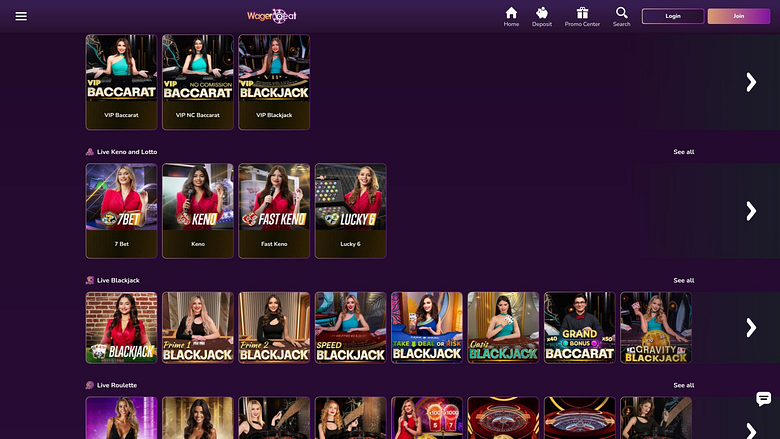Screen dimensions: 780x439
Task: Advance the Live Blackjack carousel
Action: pyautogui.click(x=751, y=328)
